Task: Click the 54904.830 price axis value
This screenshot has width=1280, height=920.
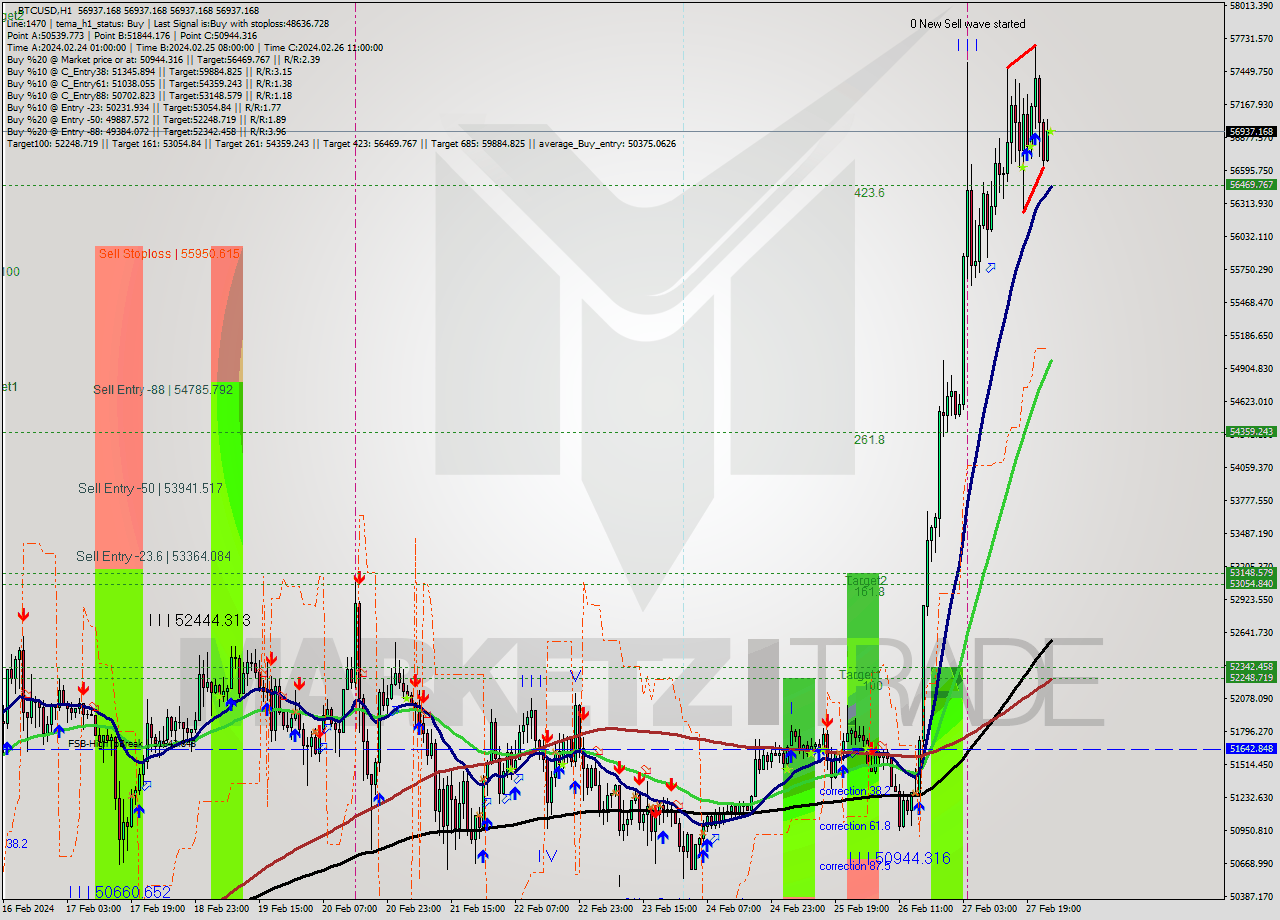Action: point(1251,369)
